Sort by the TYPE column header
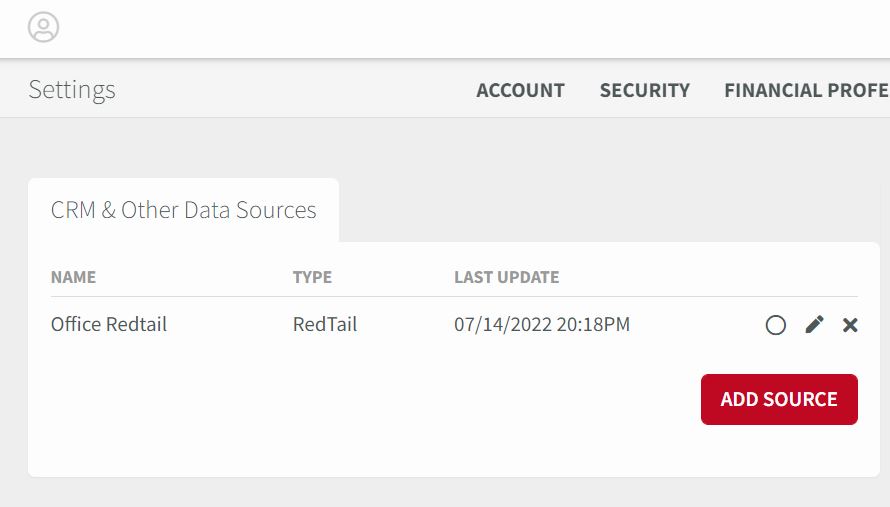Image resolution: width=890 pixels, height=507 pixels. coord(312,277)
